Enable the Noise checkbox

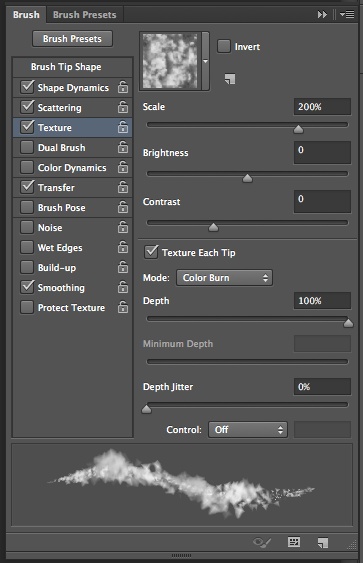(27, 227)
